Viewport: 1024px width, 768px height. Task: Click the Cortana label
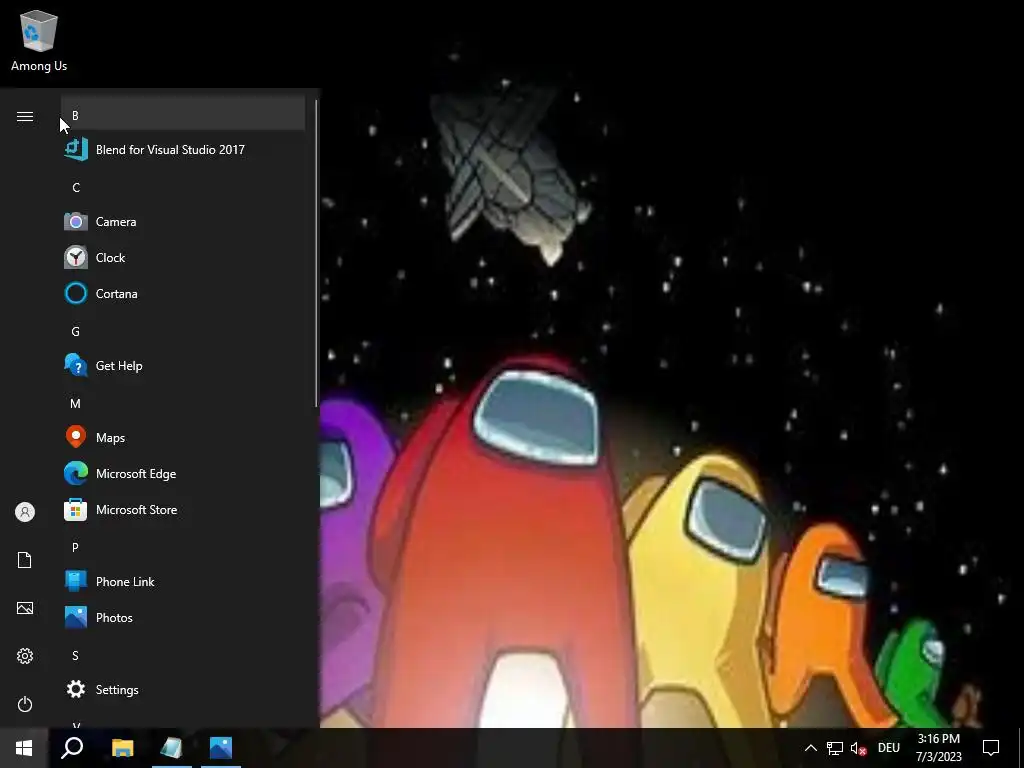(117, 294)
